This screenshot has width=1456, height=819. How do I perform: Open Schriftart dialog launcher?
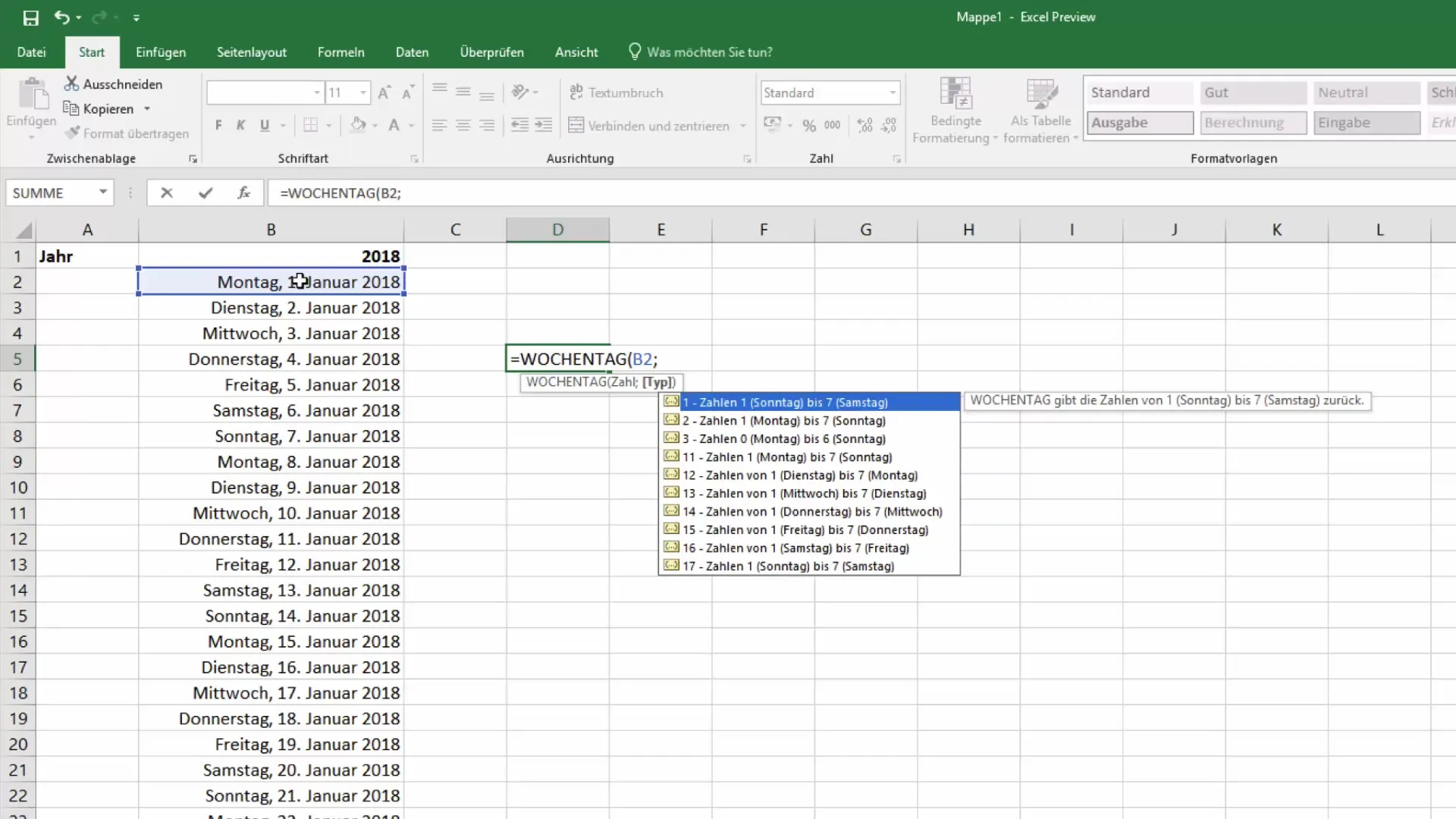(x=414, y=159)
